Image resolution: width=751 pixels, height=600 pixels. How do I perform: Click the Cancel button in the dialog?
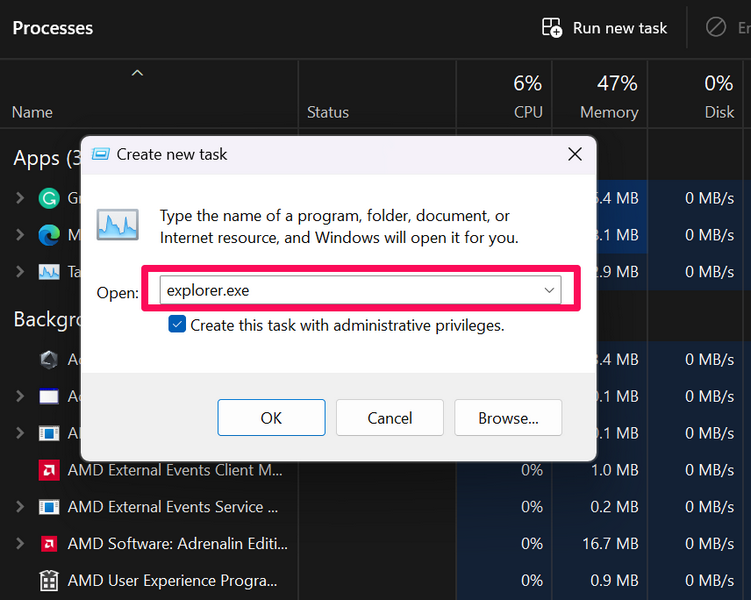click(389, 418)
